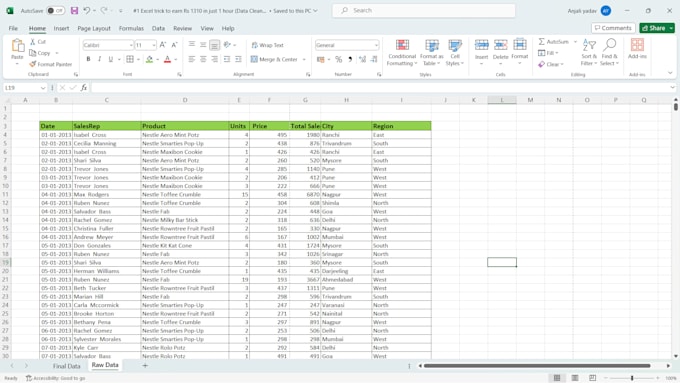Screen dimensions: 680x383
Task: Collapse the ribbon with chevron
Action: 670,73
